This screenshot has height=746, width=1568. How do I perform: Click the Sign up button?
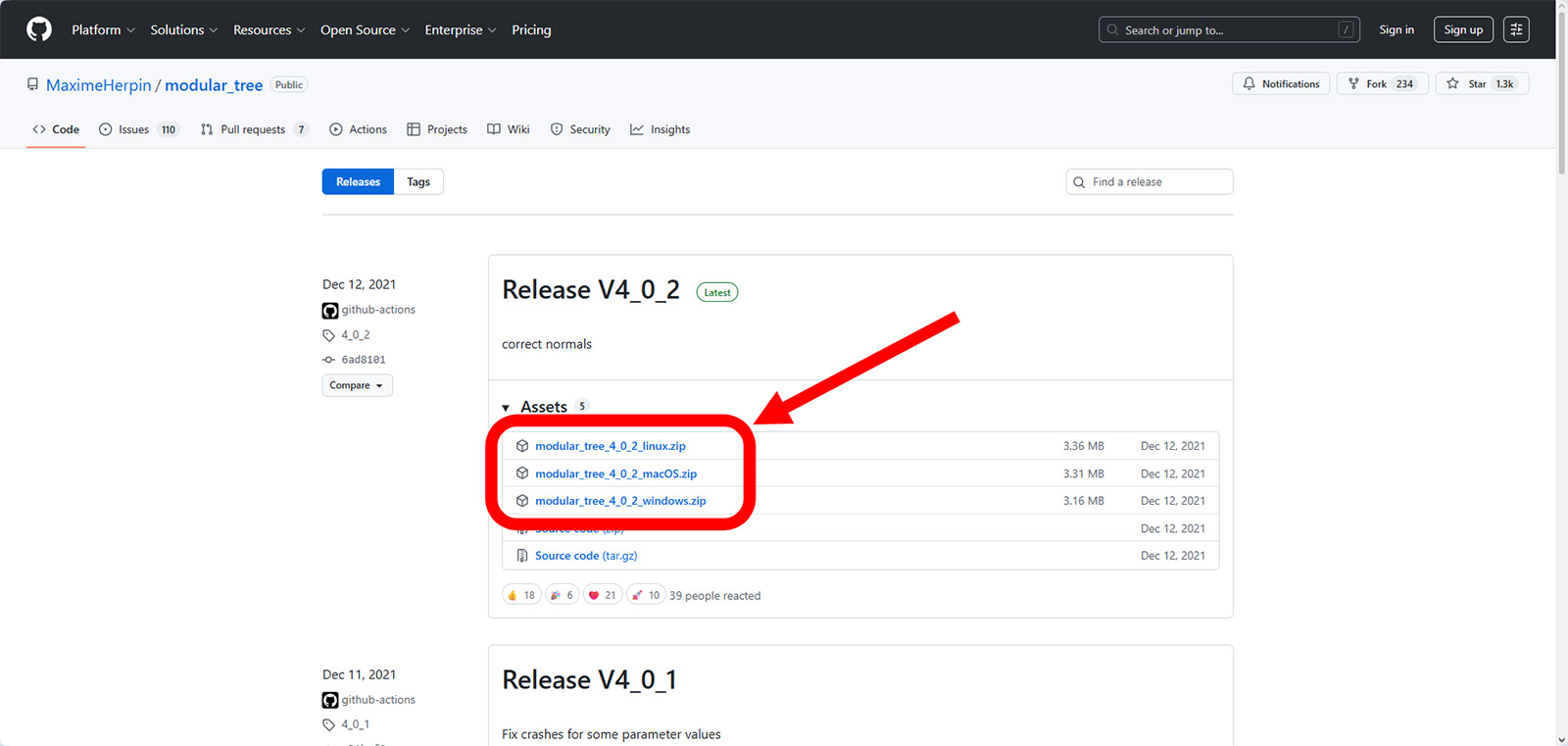pos(1463,30)
